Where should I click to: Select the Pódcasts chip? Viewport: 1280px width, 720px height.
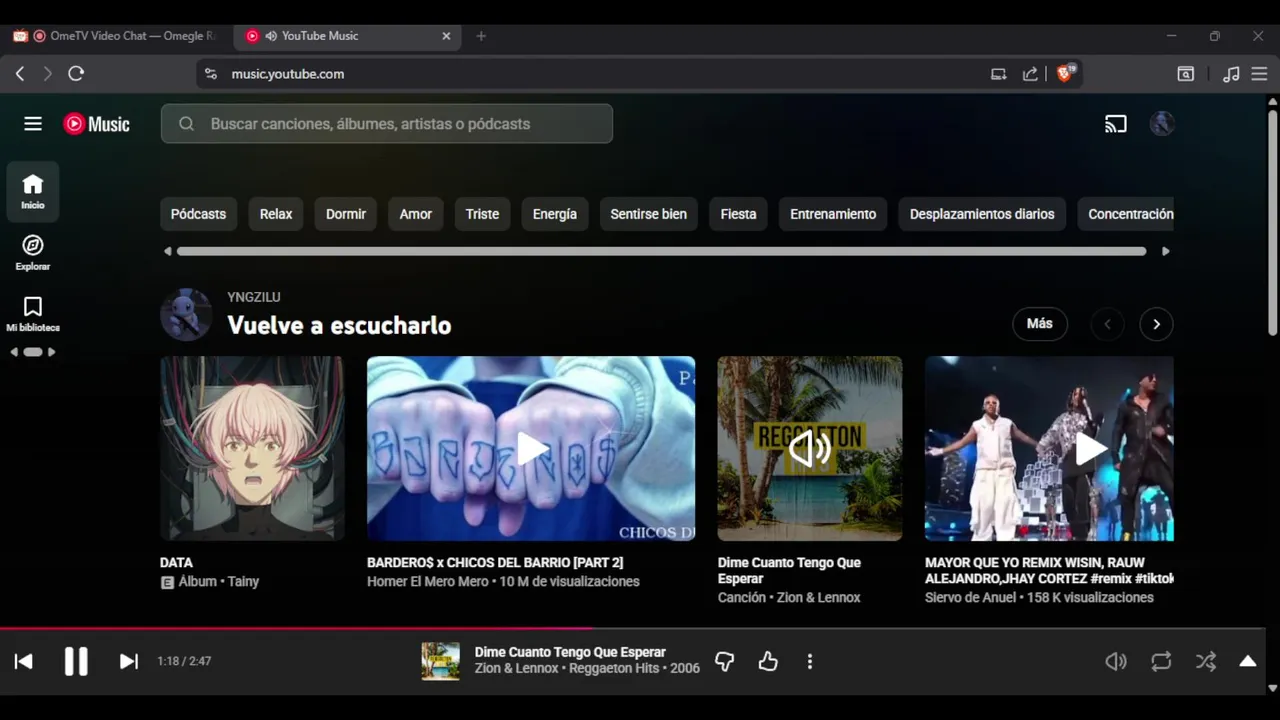198,214
